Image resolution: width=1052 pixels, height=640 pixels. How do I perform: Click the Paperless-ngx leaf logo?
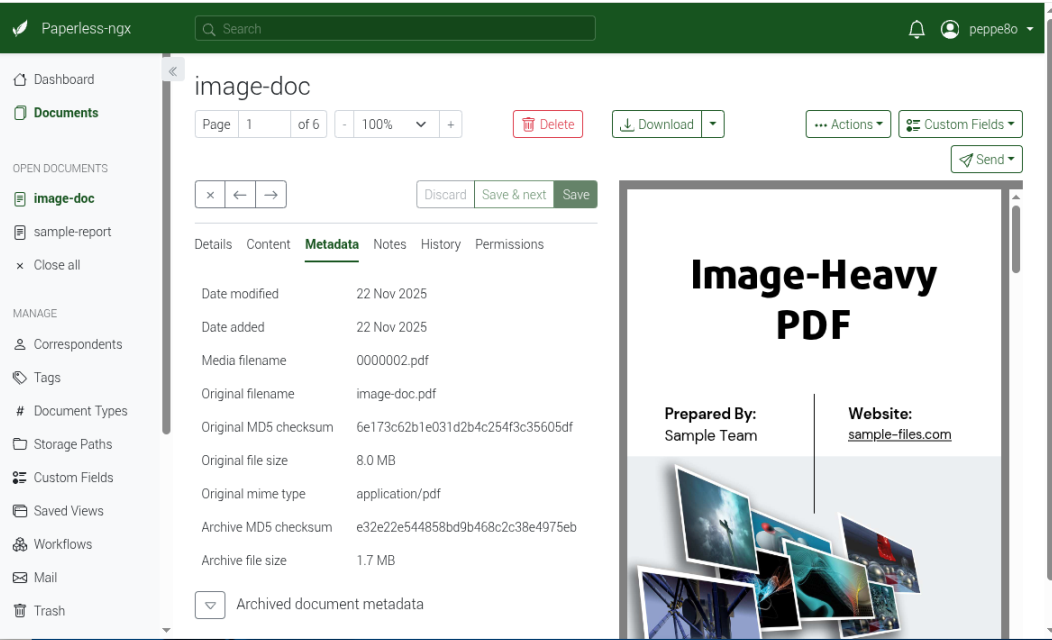pyautogui.click(x=22, y=28)
